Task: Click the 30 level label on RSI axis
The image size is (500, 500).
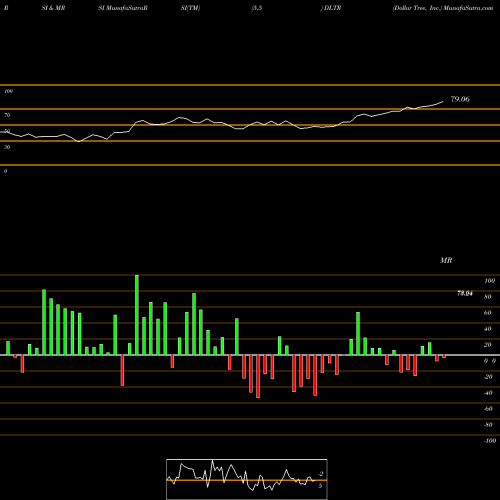Action: pos(7,147)
